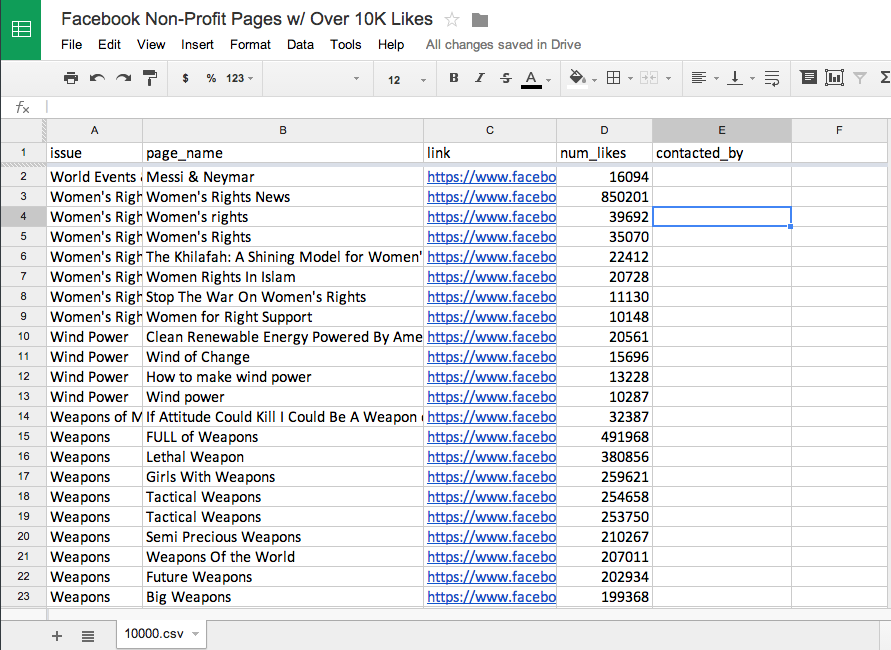Star this spreadsheet document

point(452,20)
